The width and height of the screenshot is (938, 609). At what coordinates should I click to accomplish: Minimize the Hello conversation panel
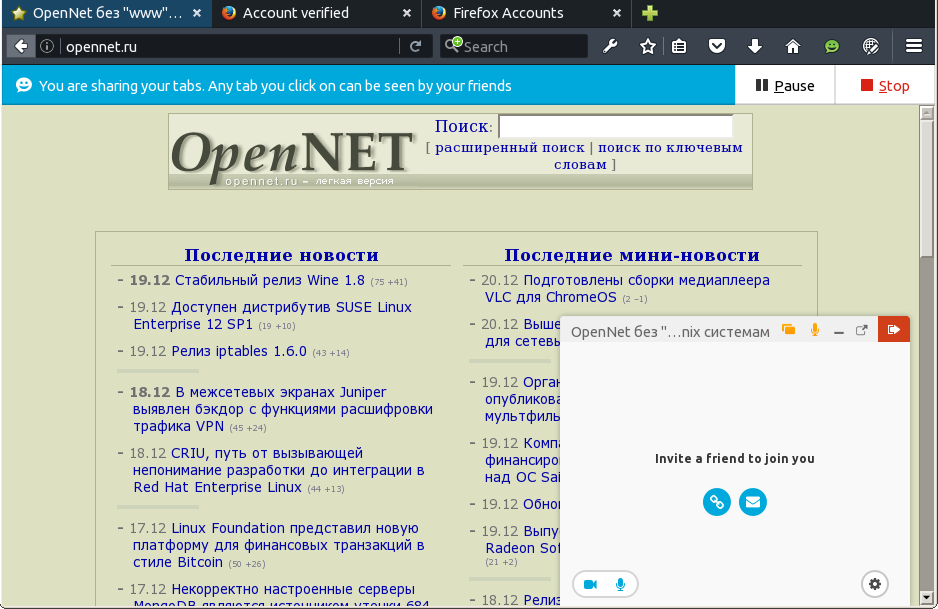pos(839,331)
